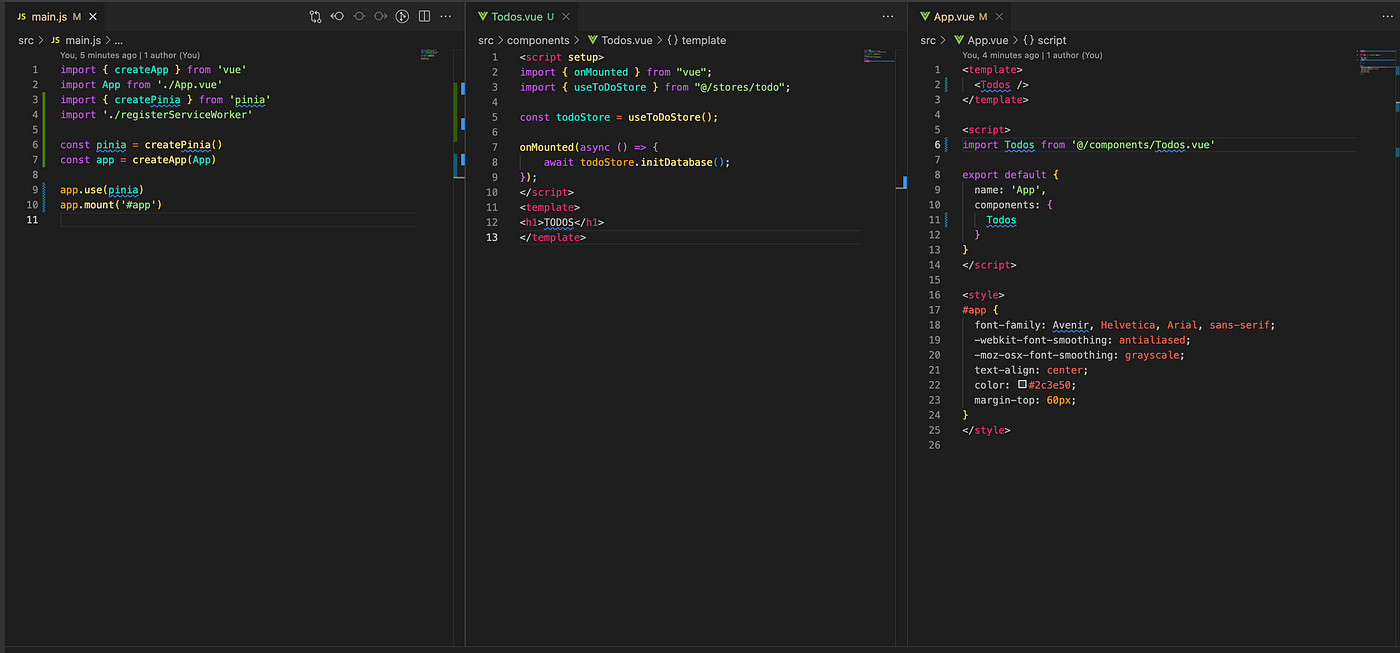
Task: Open More Actions menu in Todos.vue group
Action: 888,17
